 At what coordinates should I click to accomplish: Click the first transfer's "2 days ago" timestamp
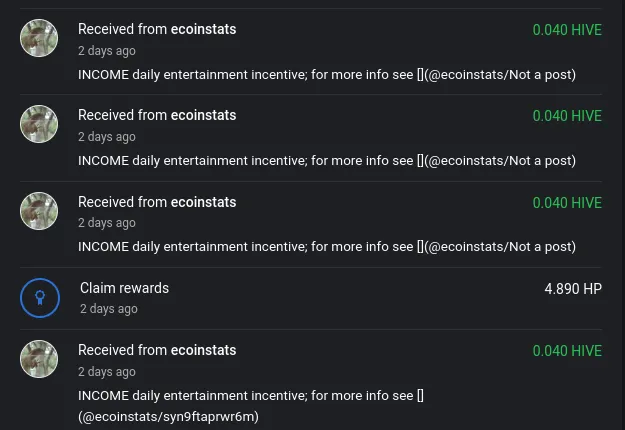(106, 50)
